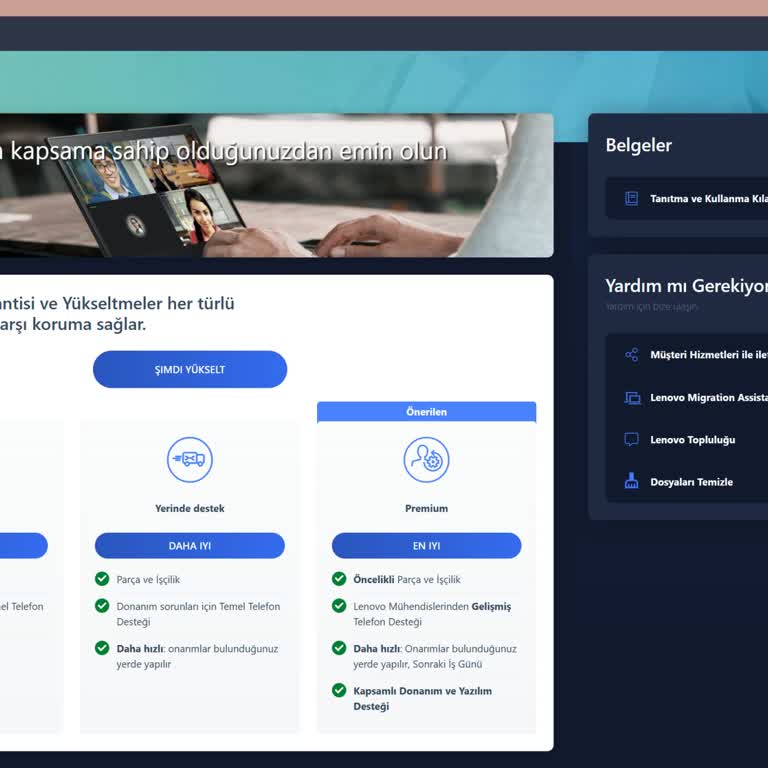Click the share icon for Müşteri Hizmetleri
The height and width of the screenshot is (768, 768).
[631, 355]
